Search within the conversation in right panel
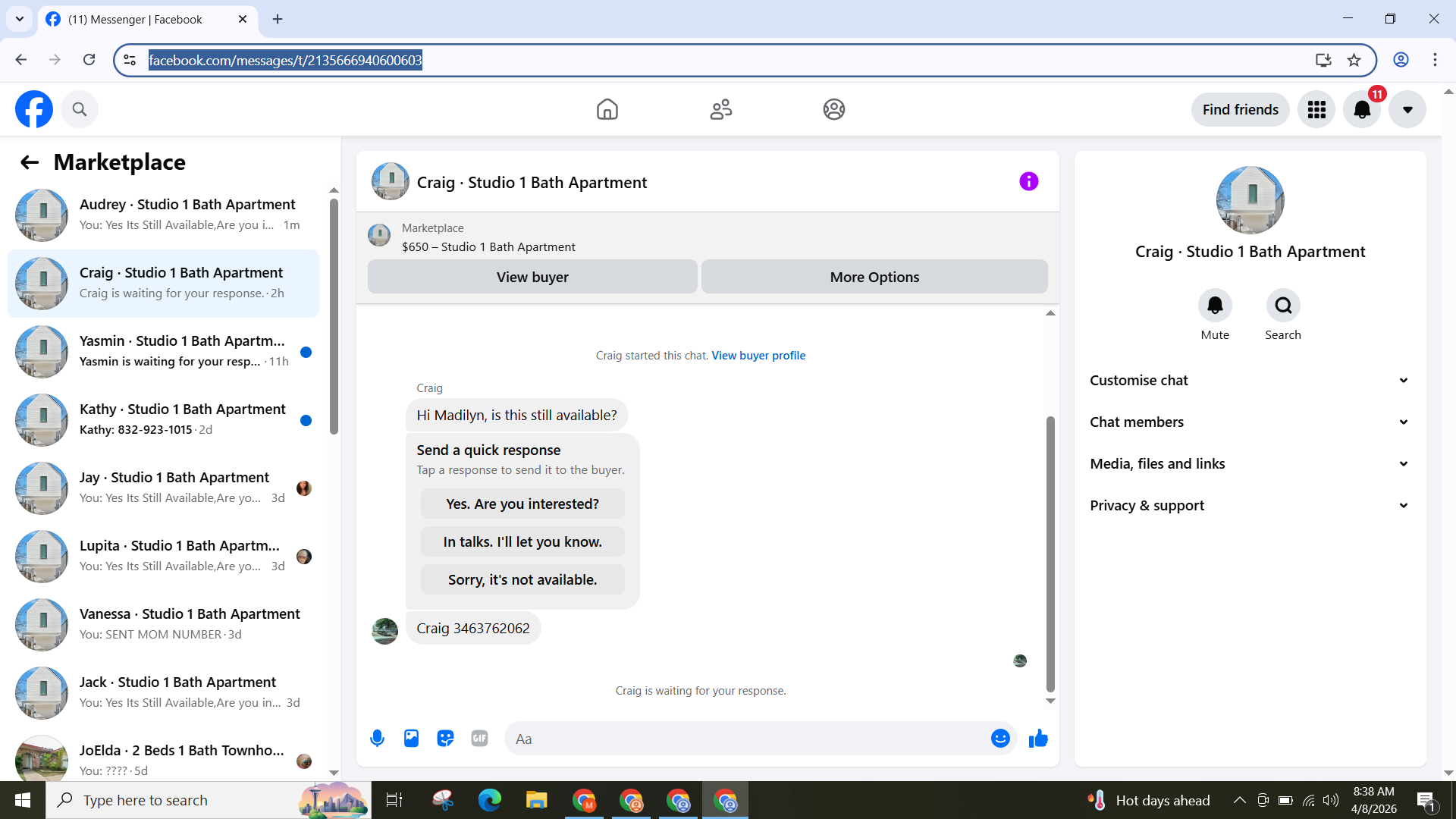The height and width of the screenshot is (819, 1456). point(1283,306)
